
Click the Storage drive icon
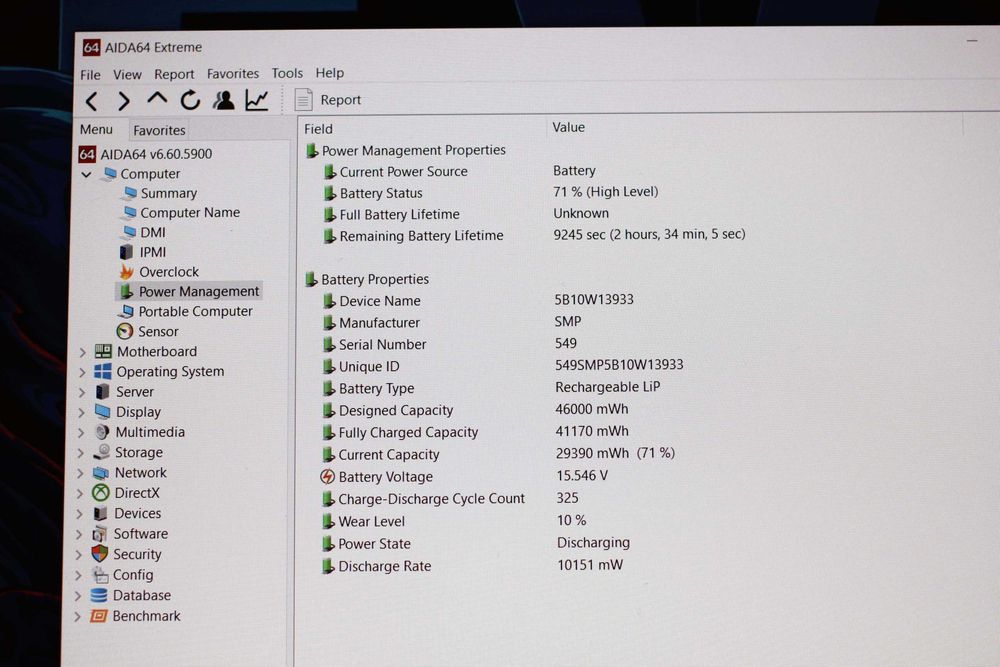click(101, 451)
